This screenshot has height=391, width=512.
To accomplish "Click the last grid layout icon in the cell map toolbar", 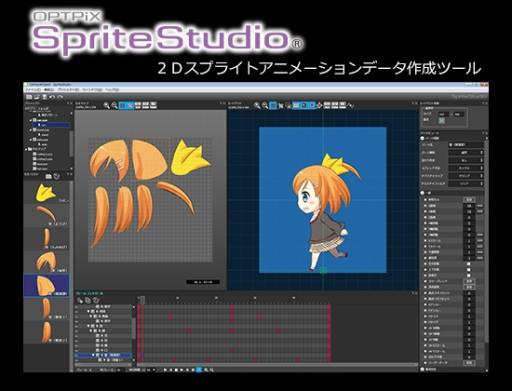I will pos(153,105).
